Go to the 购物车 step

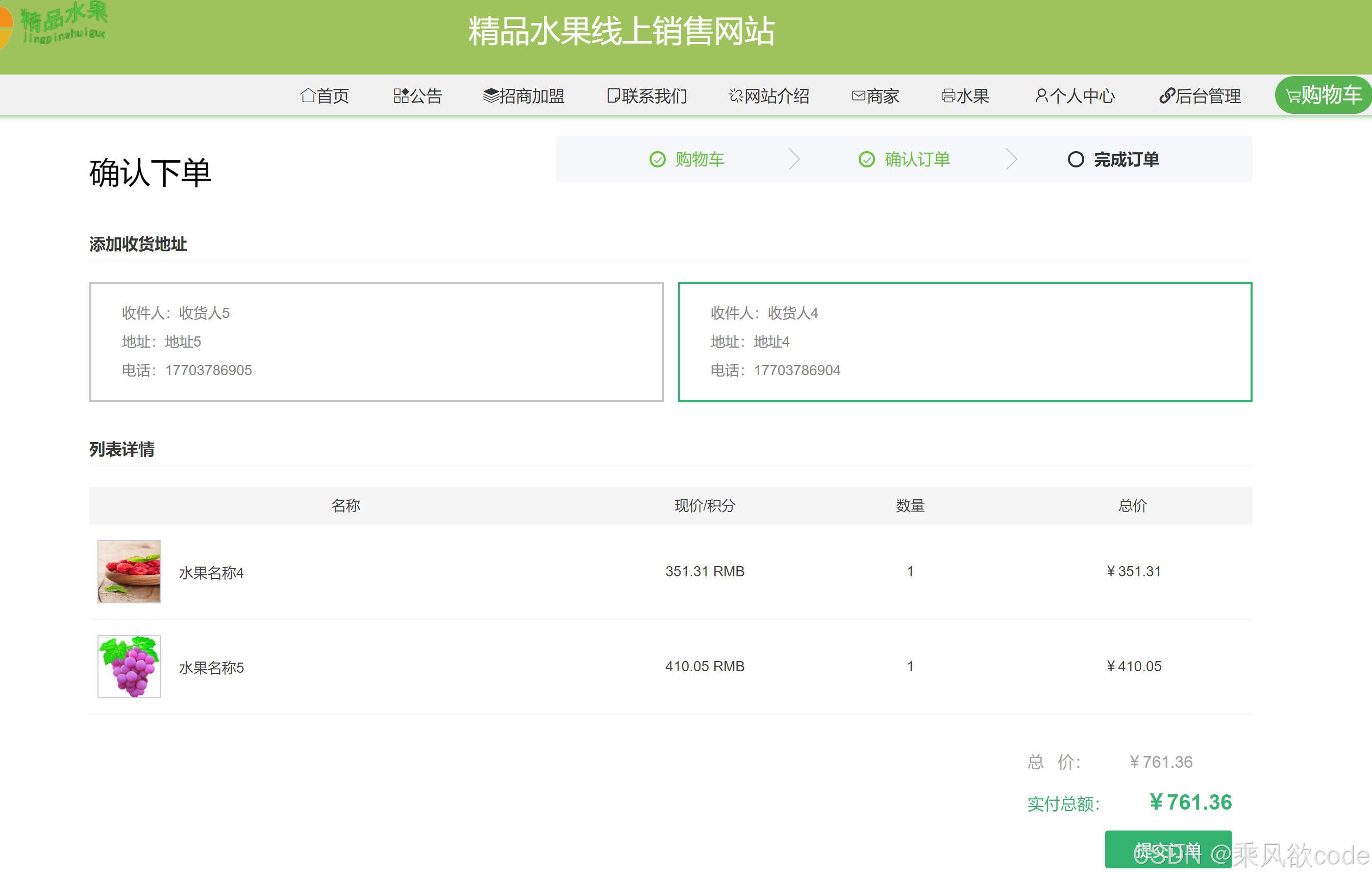coord(699,159)
